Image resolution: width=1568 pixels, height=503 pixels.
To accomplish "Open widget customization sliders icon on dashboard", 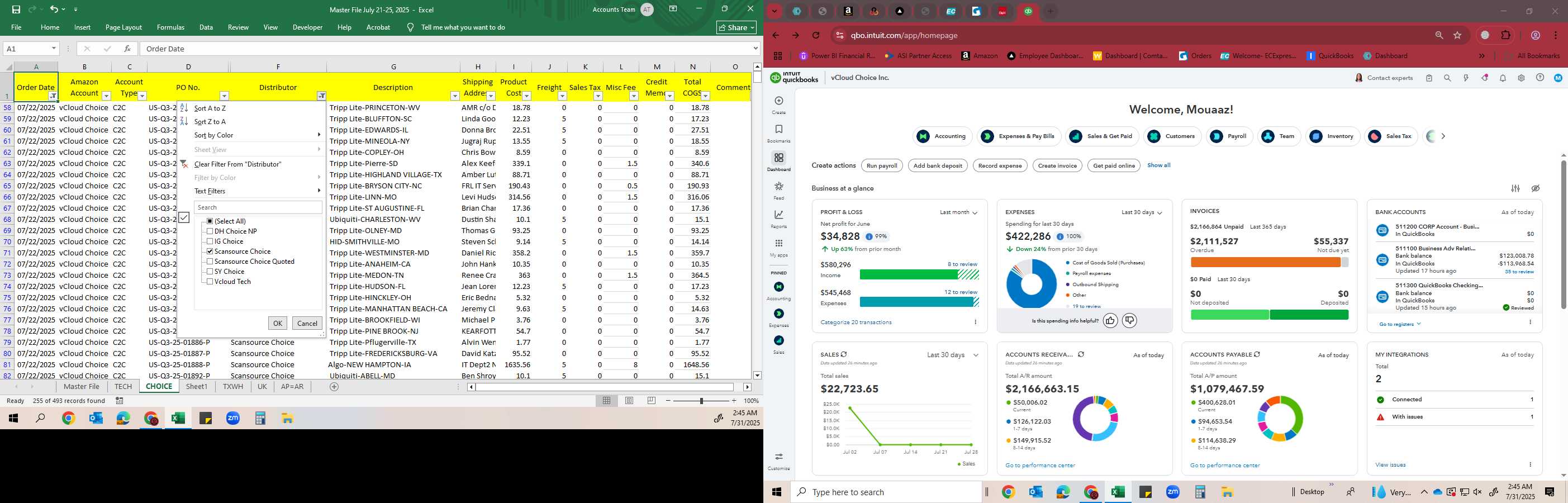I will (x=1515, y=188).
